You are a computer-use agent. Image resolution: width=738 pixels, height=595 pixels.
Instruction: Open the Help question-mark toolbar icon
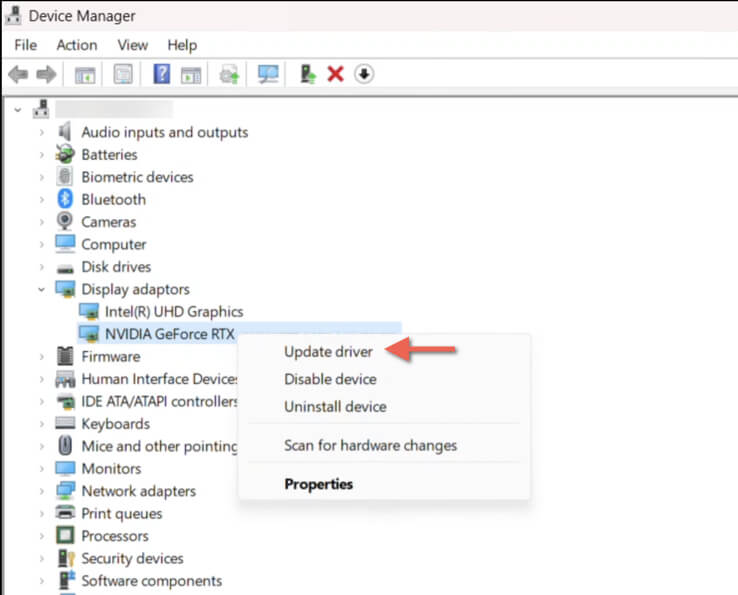162,74
